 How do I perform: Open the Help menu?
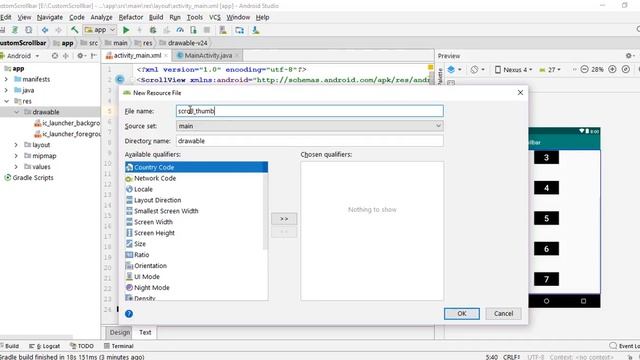[x=262, y=17]
